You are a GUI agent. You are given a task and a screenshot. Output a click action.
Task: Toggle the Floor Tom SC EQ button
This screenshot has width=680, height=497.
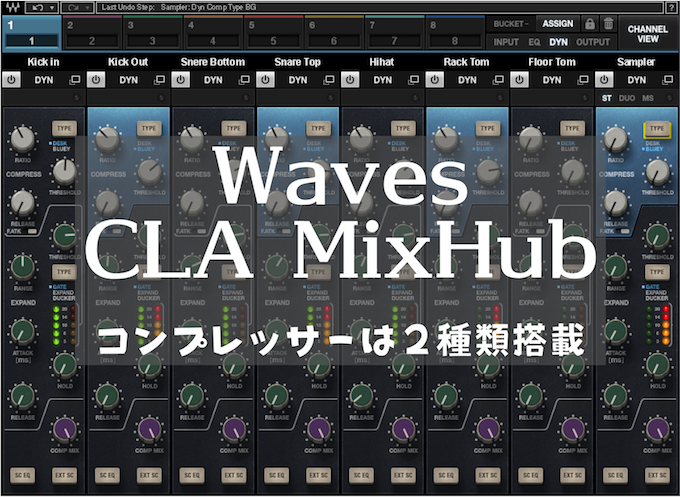tap(530, 475)
